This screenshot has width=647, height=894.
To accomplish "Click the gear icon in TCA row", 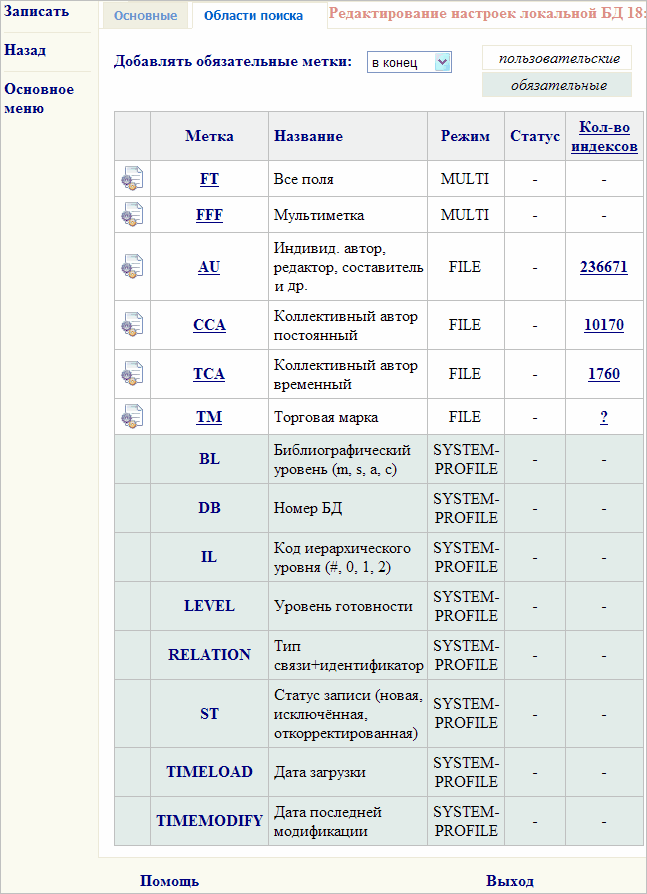I will (132, 374).
